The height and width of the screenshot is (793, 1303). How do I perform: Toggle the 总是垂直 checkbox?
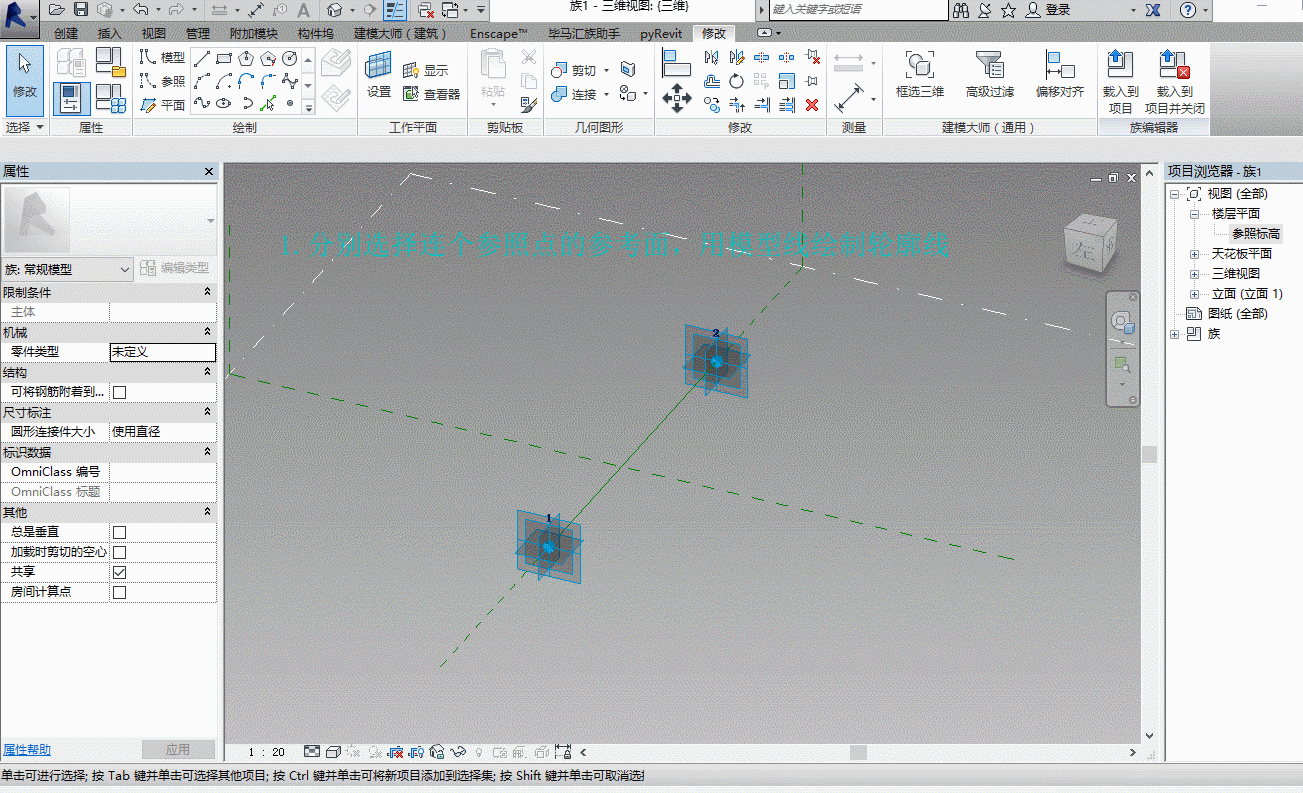point(119,532)
